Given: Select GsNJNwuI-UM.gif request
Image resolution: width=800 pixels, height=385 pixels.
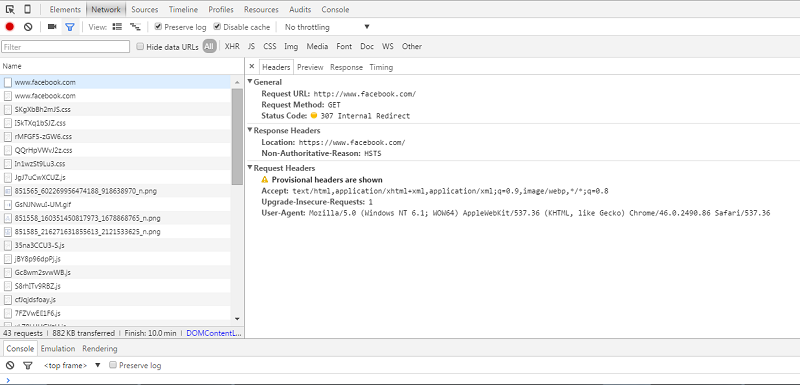Looking at the screenshot, I should click(116, 204).
